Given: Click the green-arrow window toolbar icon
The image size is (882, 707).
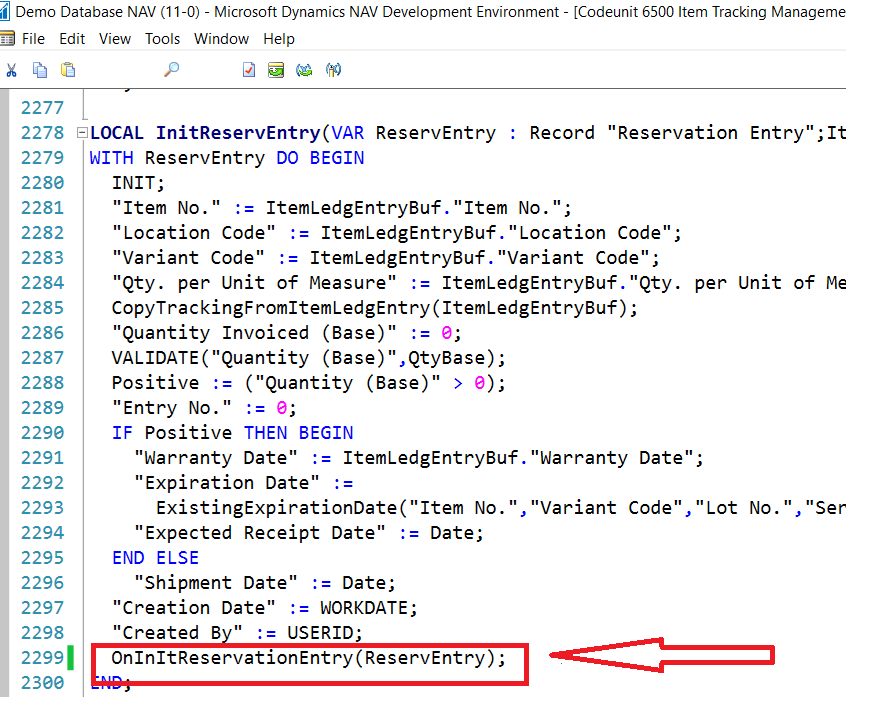Looking at the screenshot, I should point(276,70).
